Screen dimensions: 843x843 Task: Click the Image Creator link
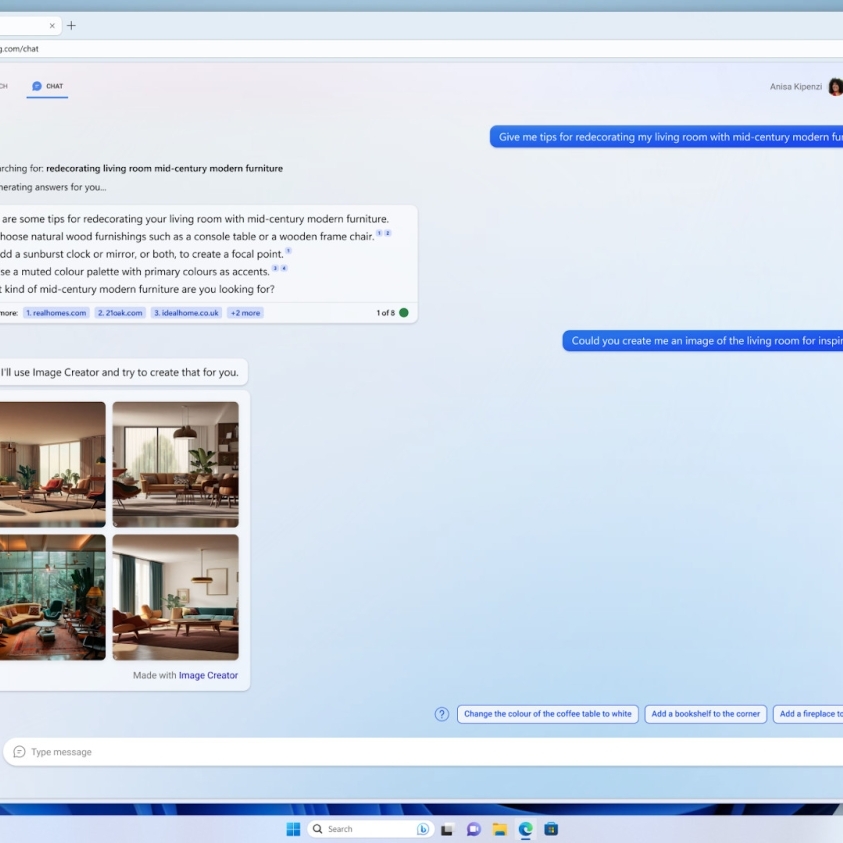208,675
